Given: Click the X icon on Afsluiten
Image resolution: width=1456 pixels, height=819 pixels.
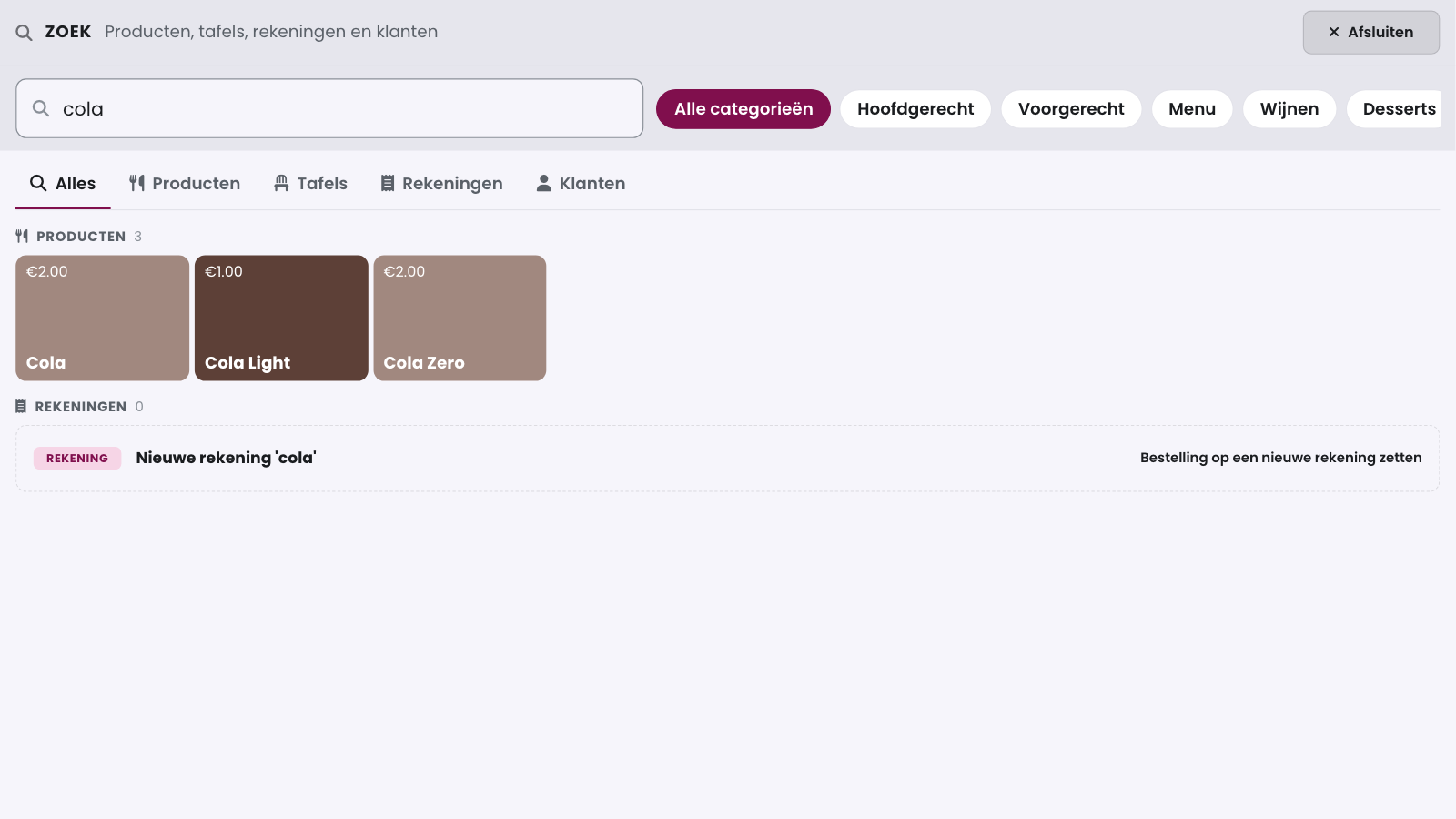Looking at the screenshot, I should pyautogui.click(x=1334, y=32).
